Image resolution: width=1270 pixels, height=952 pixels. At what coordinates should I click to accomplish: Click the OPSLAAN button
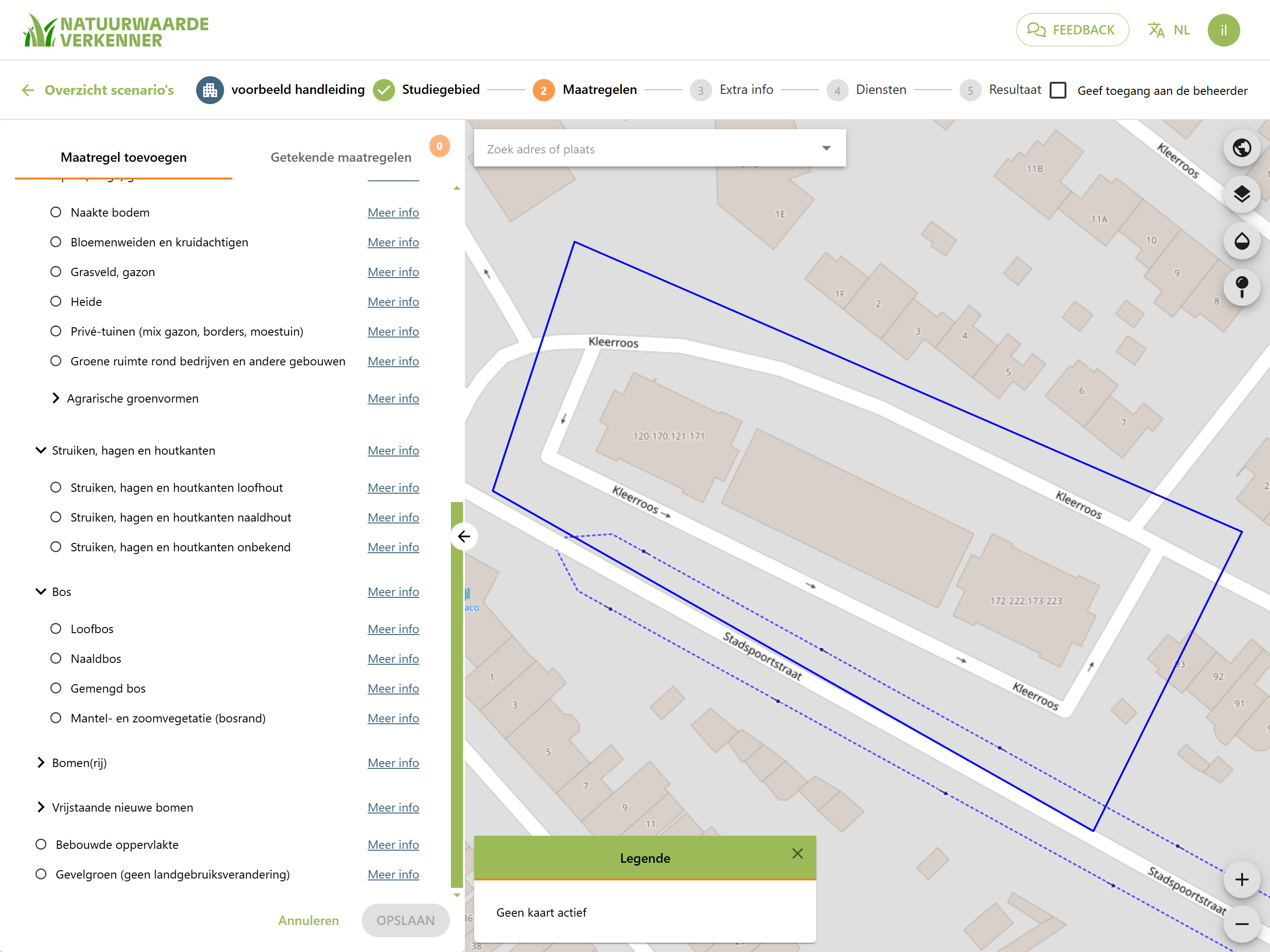coord(405,920)
